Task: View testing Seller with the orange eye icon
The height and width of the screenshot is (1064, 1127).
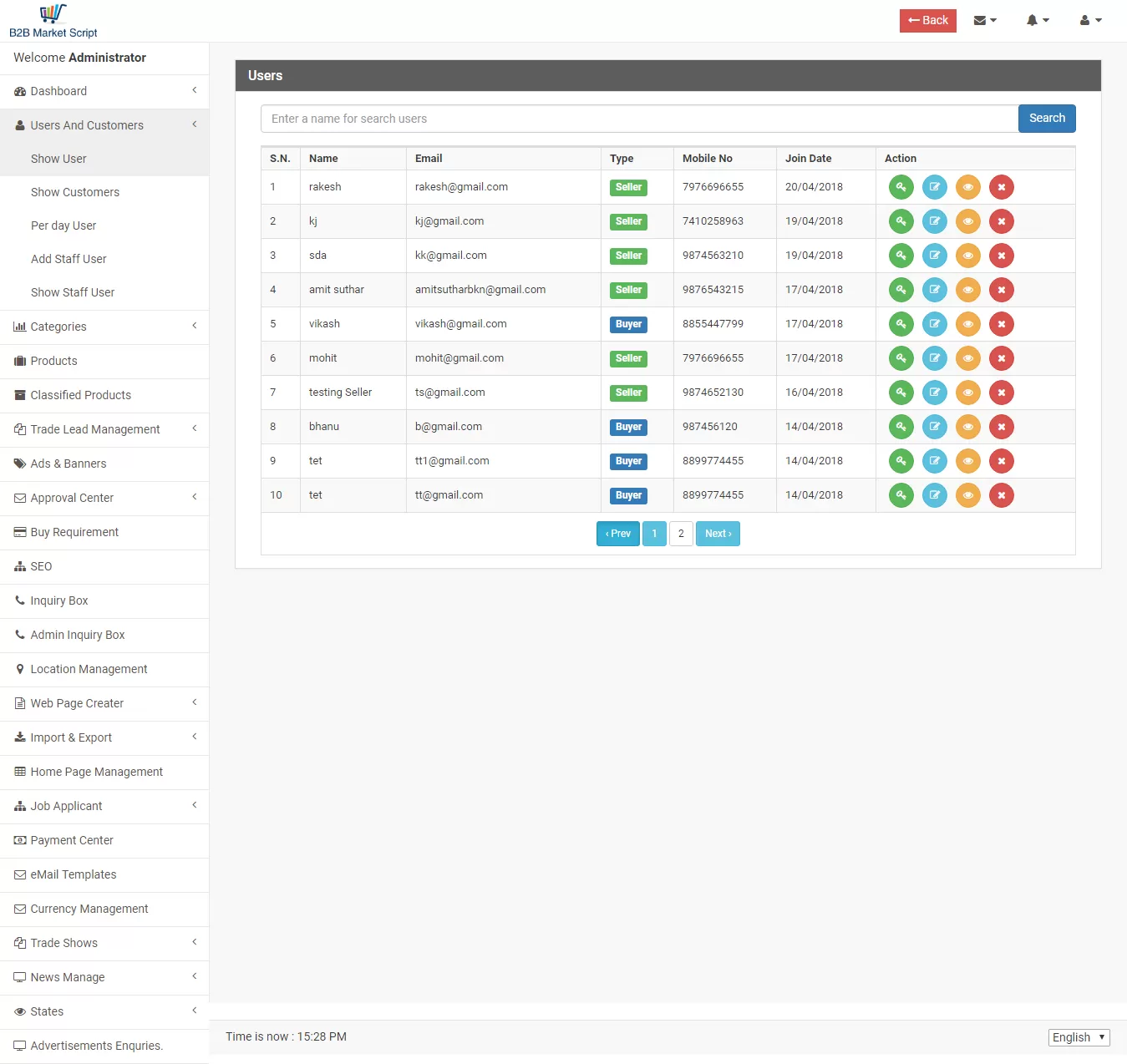Action: [968, 393]
